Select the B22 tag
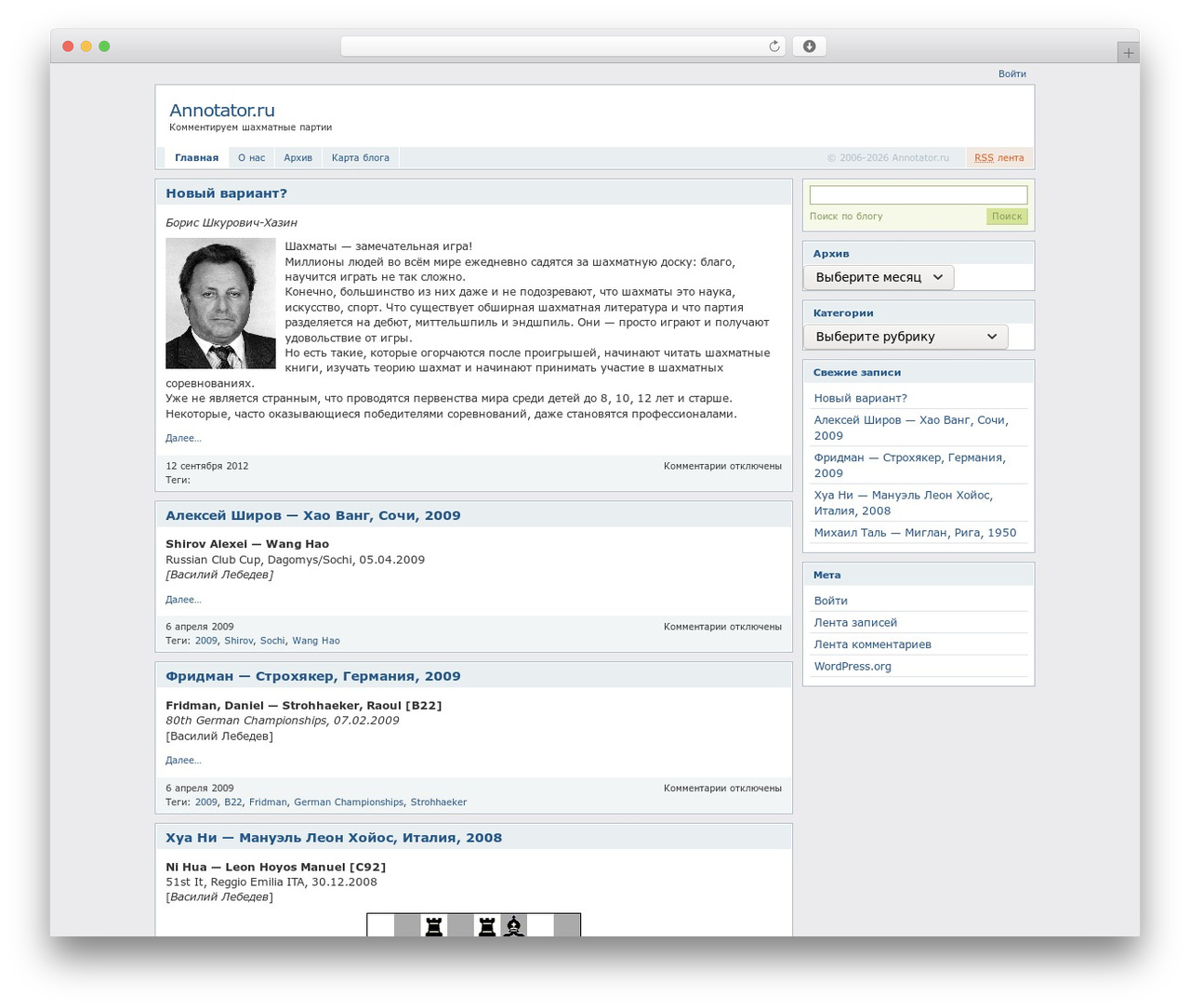Screen dimensions: 1190x1008 point(233,802)
